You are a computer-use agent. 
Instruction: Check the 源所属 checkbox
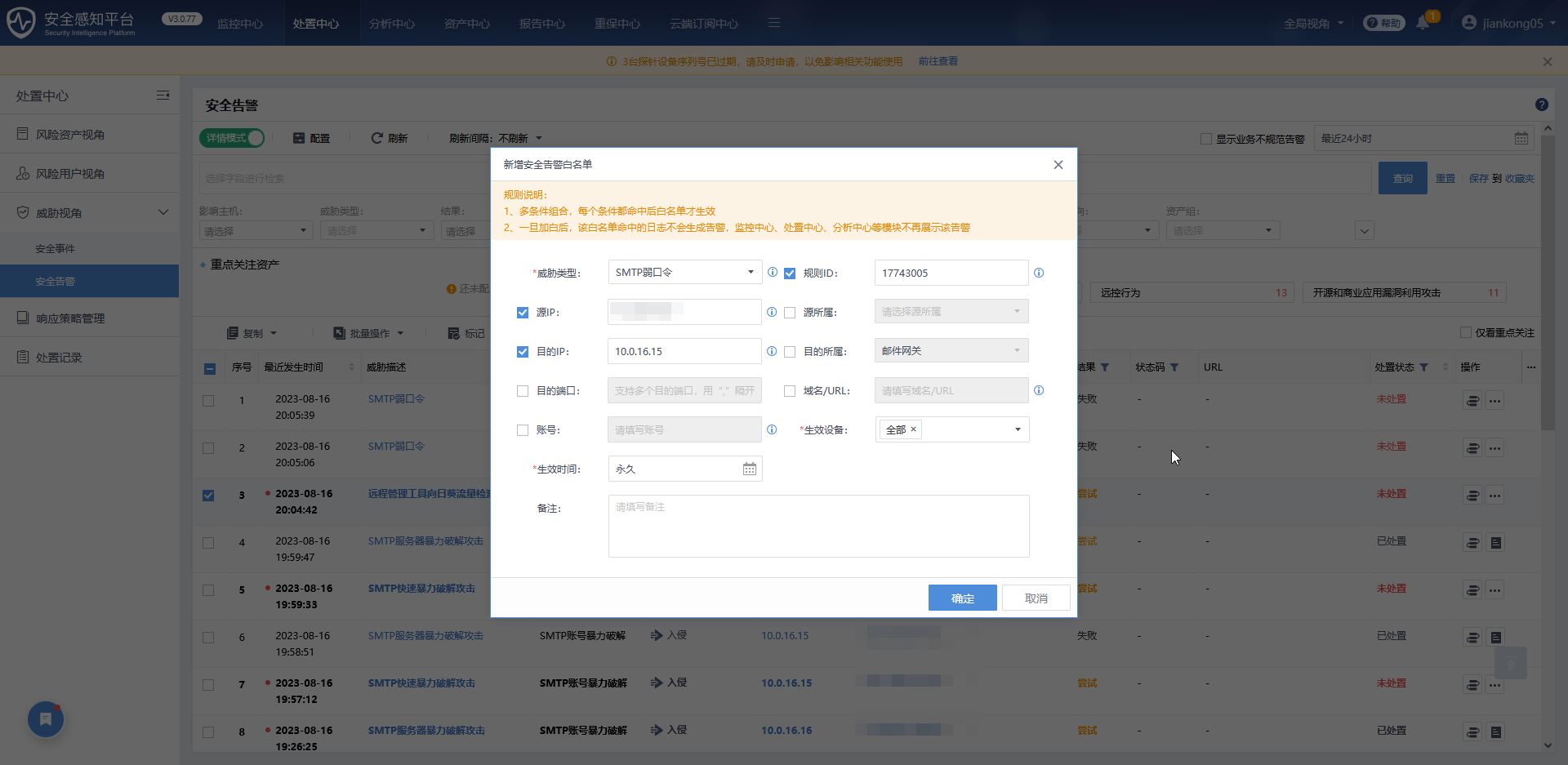(790, 313)
